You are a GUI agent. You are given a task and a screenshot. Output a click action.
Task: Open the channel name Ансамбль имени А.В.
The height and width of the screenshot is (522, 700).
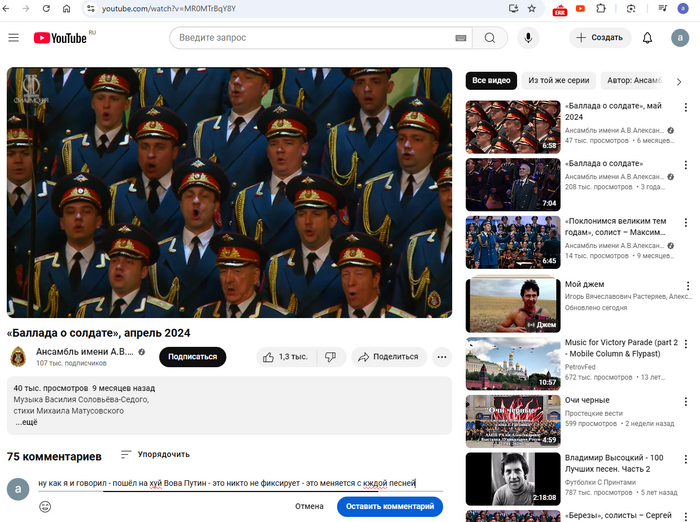[85, 351]
